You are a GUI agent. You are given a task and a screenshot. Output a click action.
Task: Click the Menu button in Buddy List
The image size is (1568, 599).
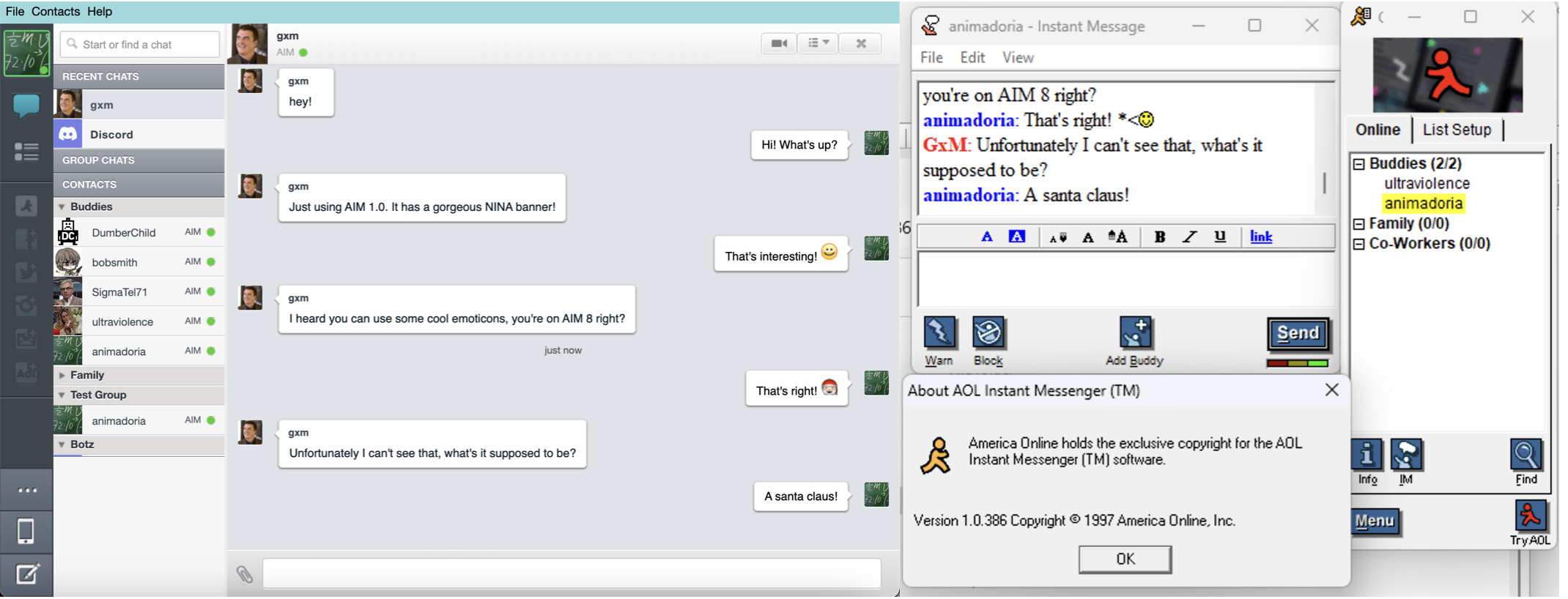tap(1375, 521)
